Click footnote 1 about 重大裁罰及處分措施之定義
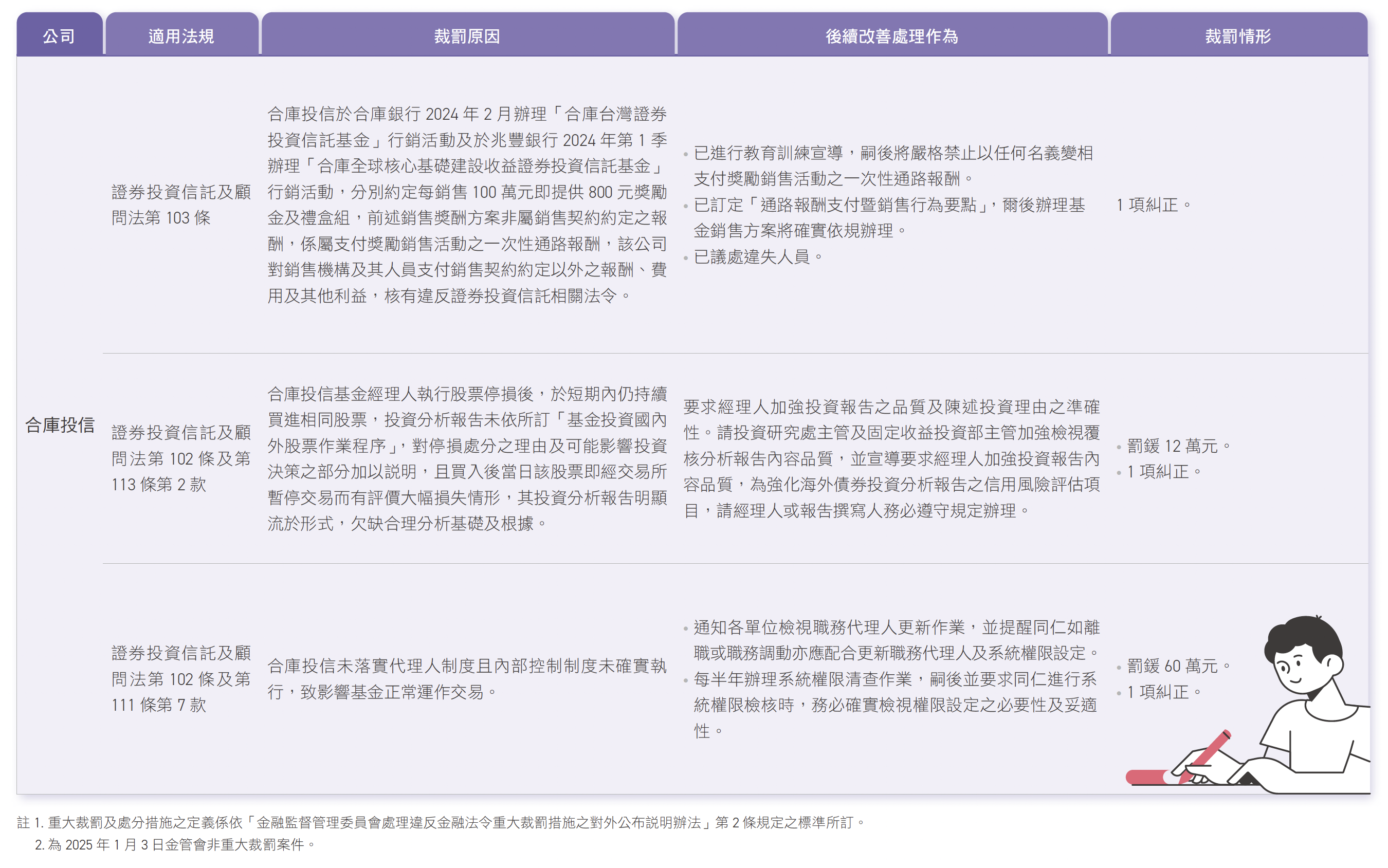This screenshot has width=1388, height=868. click(441, 822)
